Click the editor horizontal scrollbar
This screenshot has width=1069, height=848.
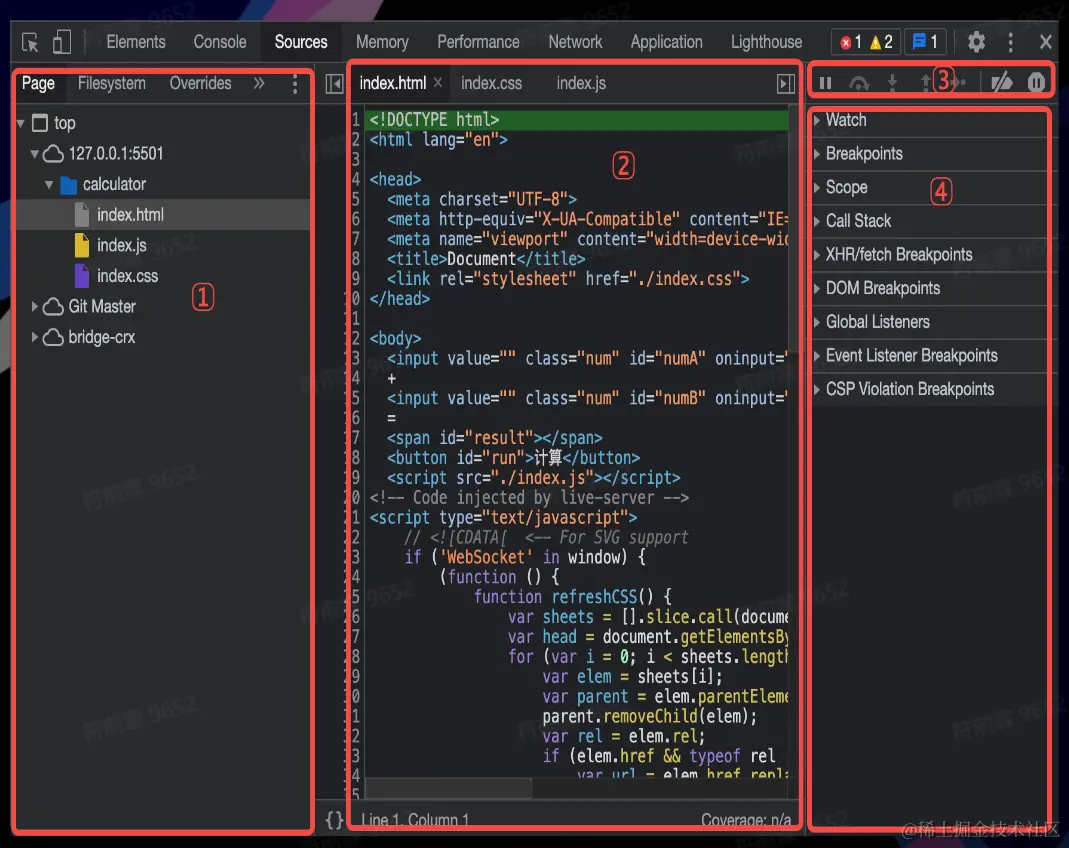[x=449, y=789]
